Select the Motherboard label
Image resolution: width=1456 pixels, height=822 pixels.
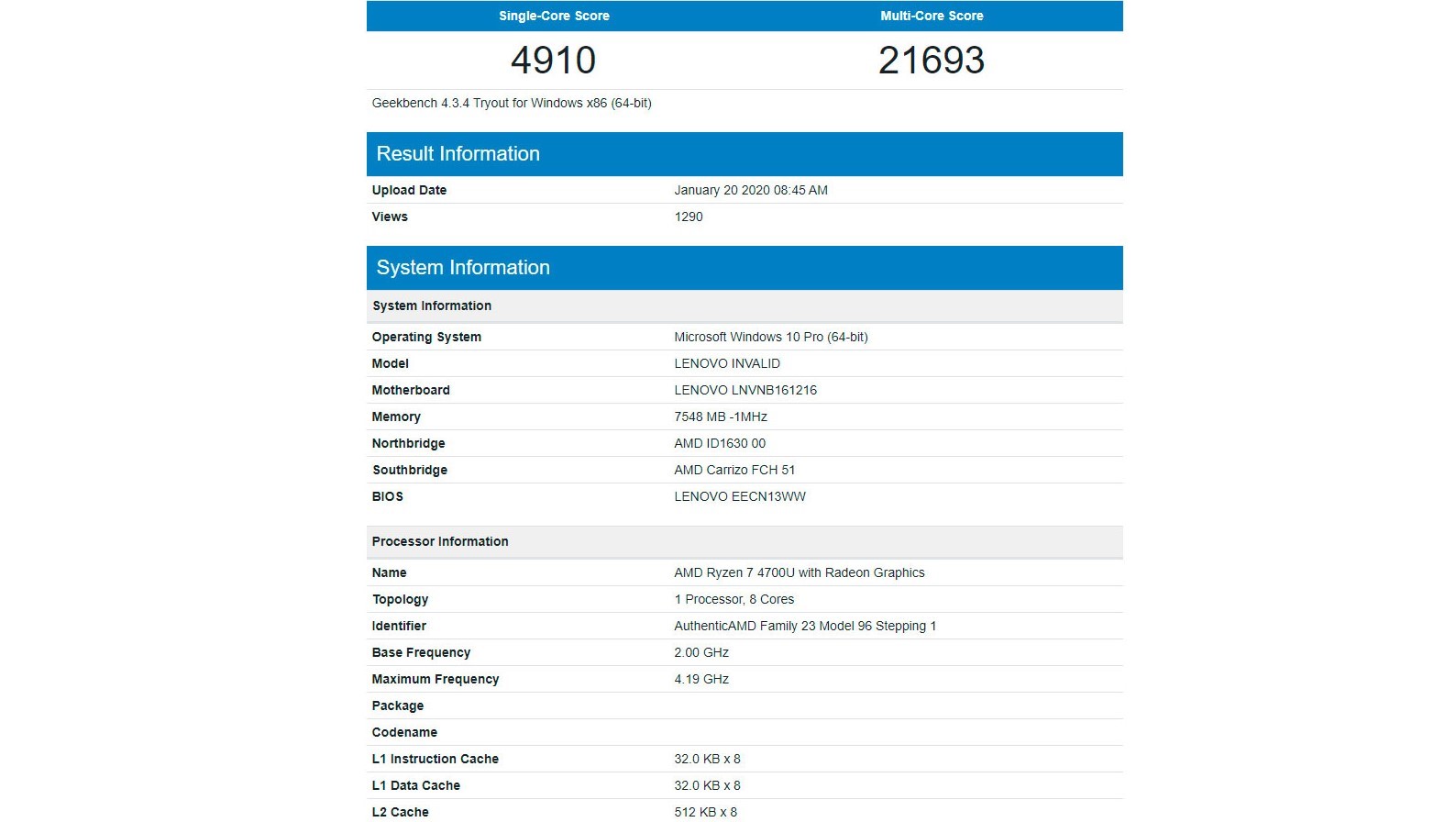[411, 390]
